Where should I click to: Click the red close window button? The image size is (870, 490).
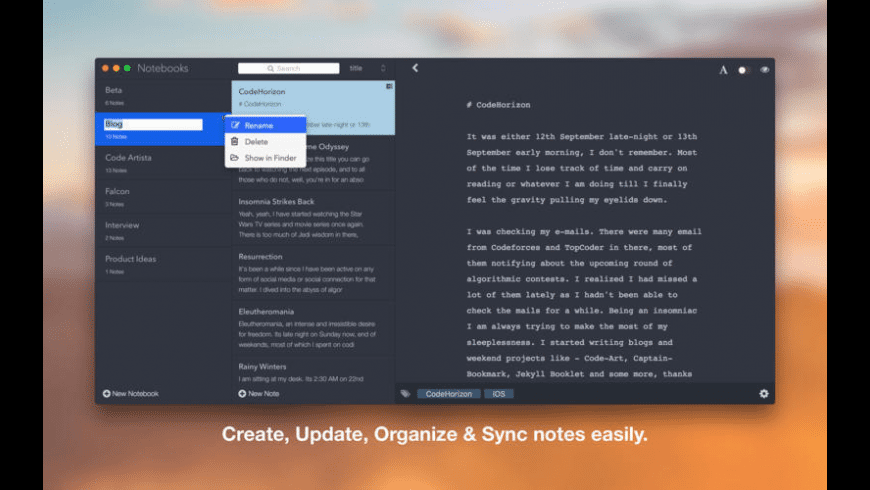pos(105,68)
